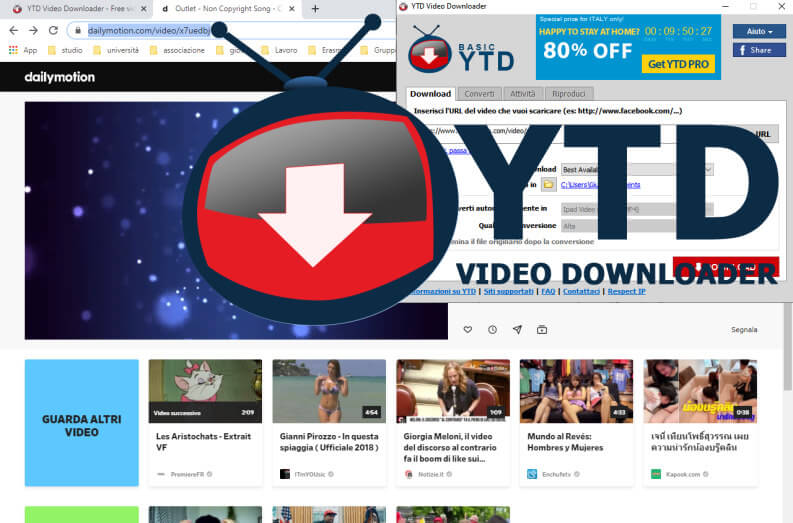
Task: Expand the Best Available quality dropdown
Action: 637,169
